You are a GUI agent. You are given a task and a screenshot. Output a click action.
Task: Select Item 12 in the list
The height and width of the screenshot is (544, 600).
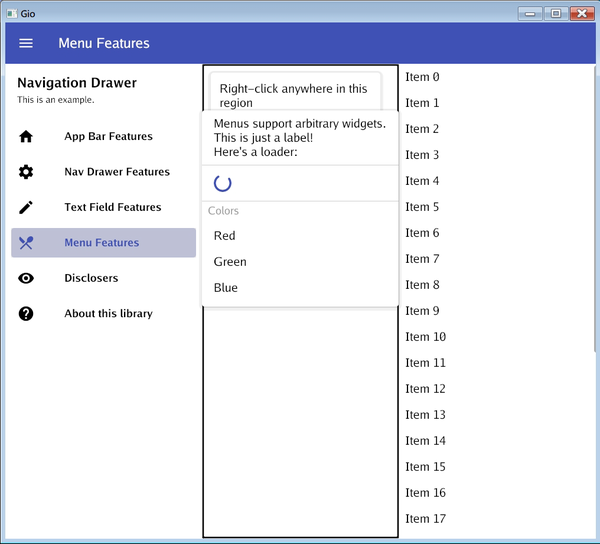pos(425,389)
